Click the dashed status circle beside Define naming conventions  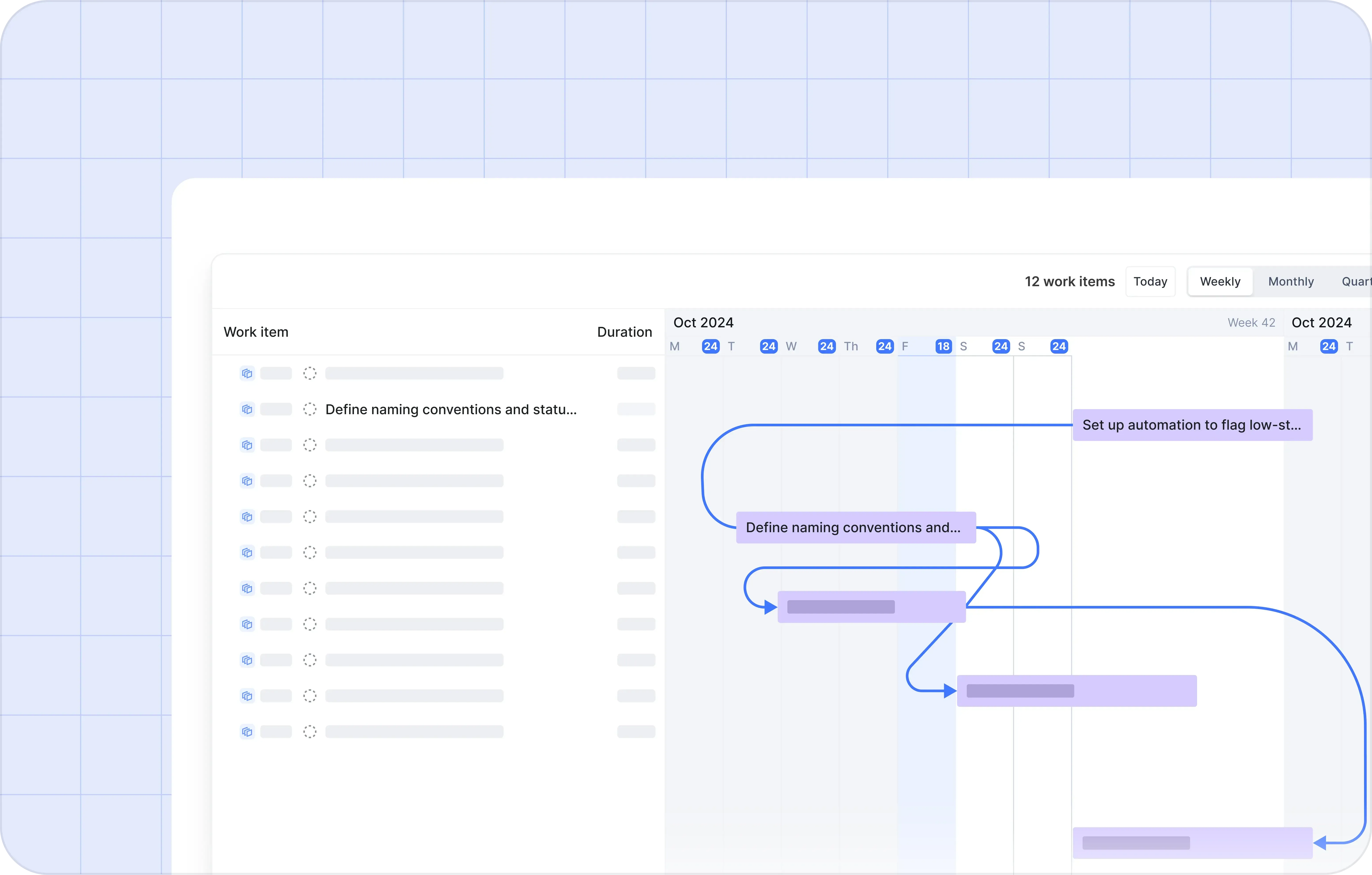(x=309, y=410)
